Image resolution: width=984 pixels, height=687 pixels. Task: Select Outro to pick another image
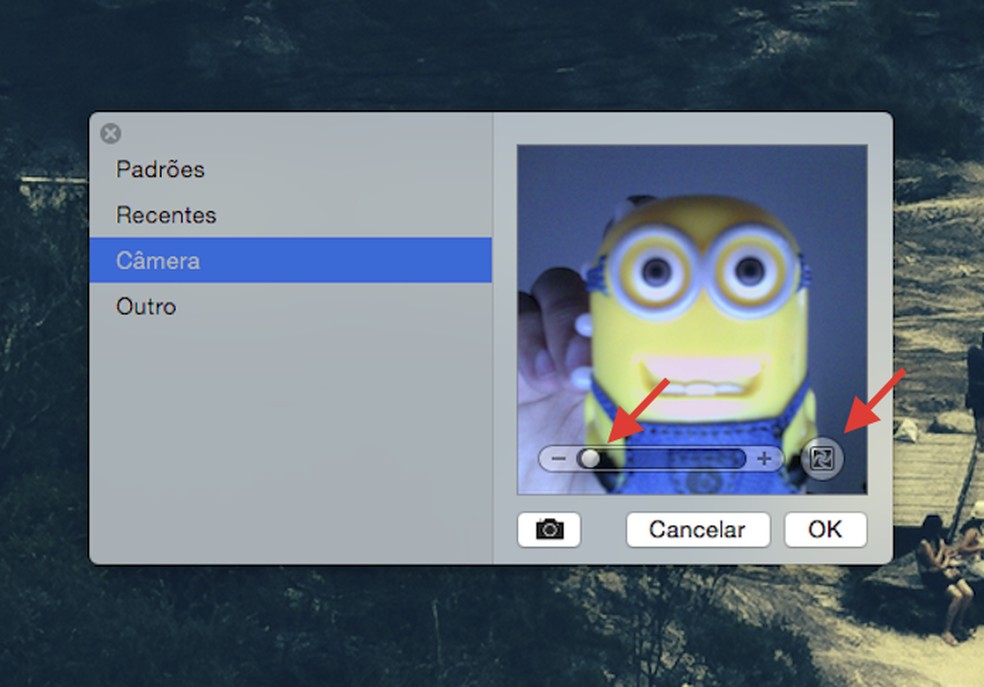[x=146, y=306]
